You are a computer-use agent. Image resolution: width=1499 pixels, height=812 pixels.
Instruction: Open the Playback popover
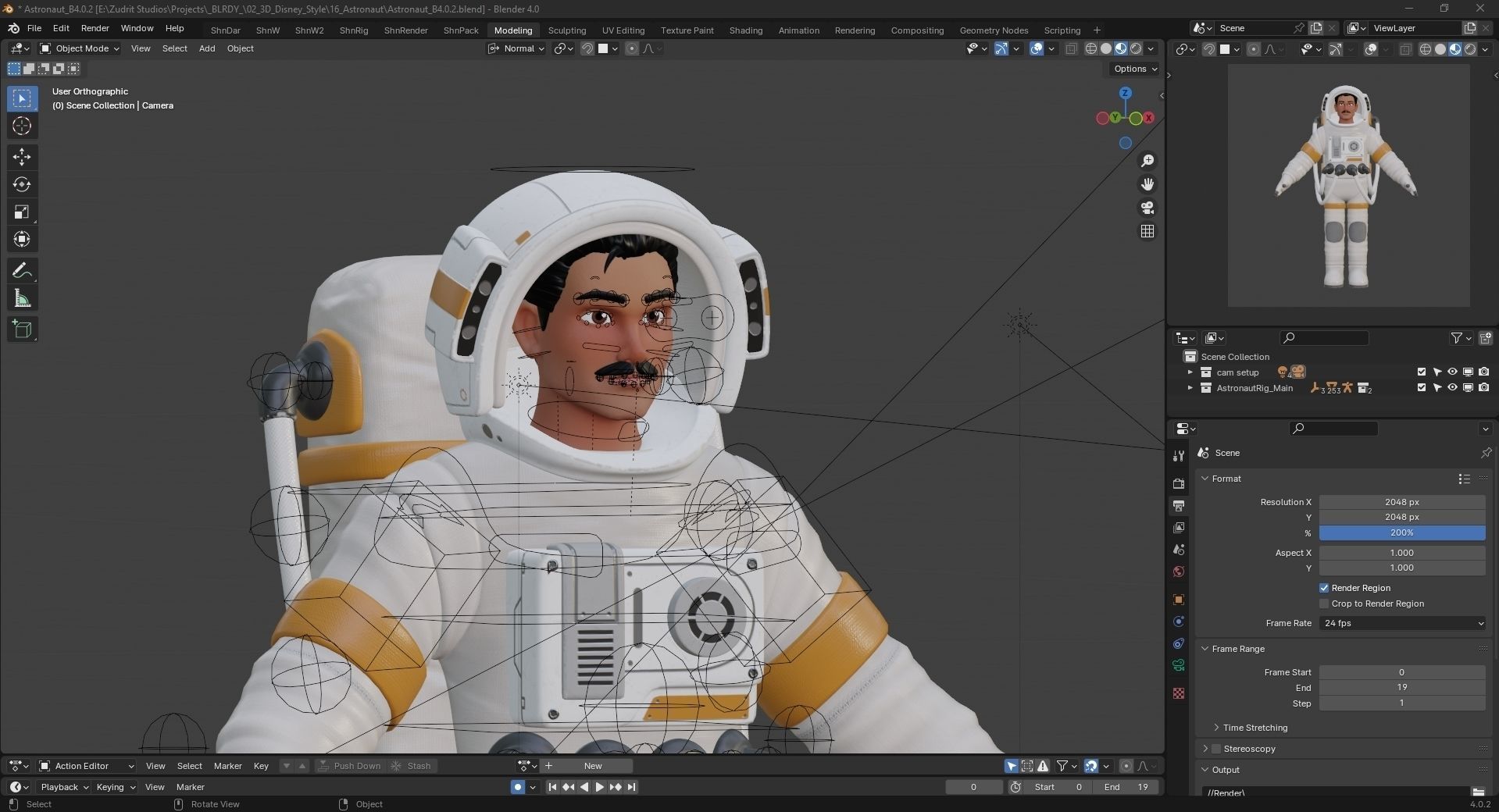(x=65, y=787)
